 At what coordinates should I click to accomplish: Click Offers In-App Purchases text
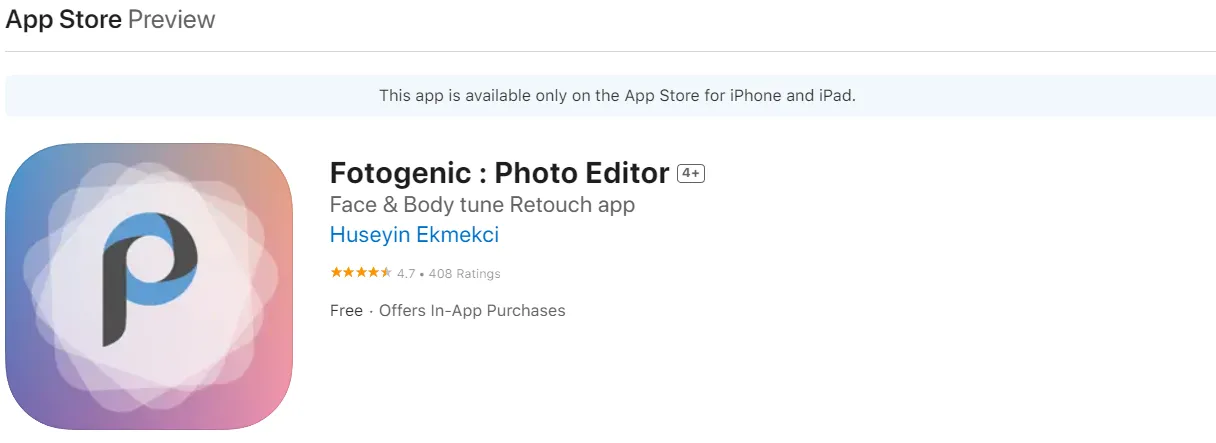472,310
